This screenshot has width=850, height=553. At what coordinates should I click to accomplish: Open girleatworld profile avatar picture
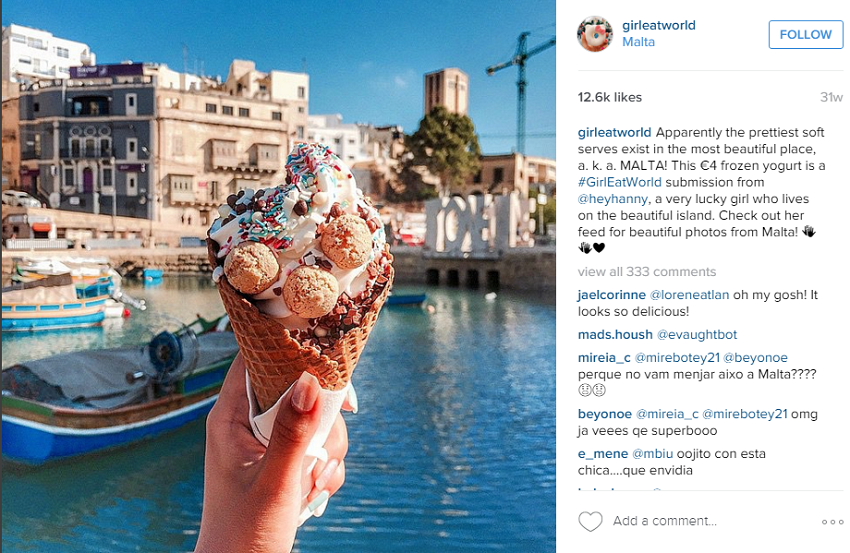(595, 34)
